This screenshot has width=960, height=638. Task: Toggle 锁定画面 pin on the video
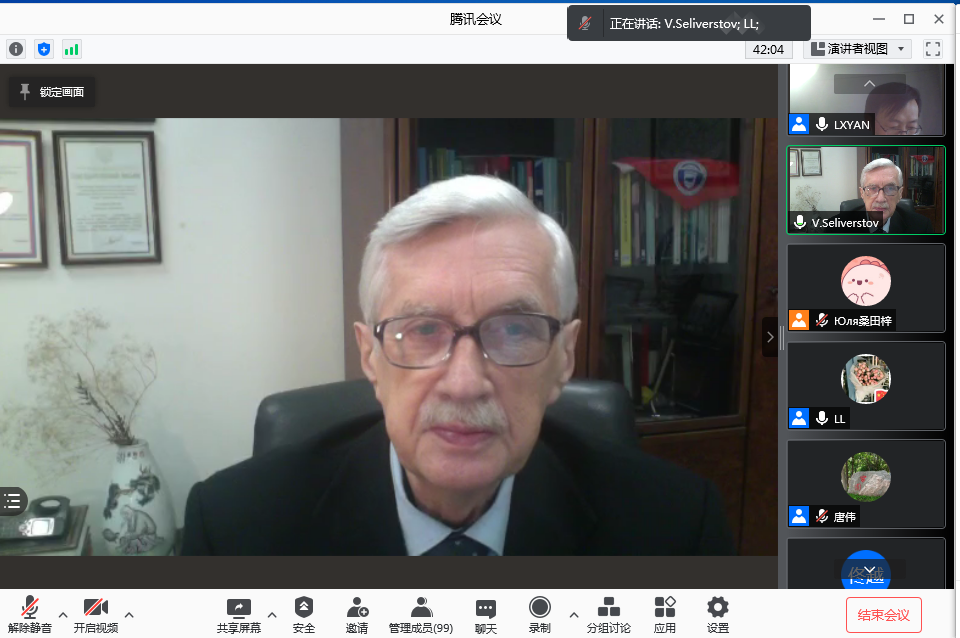point(52,92)
